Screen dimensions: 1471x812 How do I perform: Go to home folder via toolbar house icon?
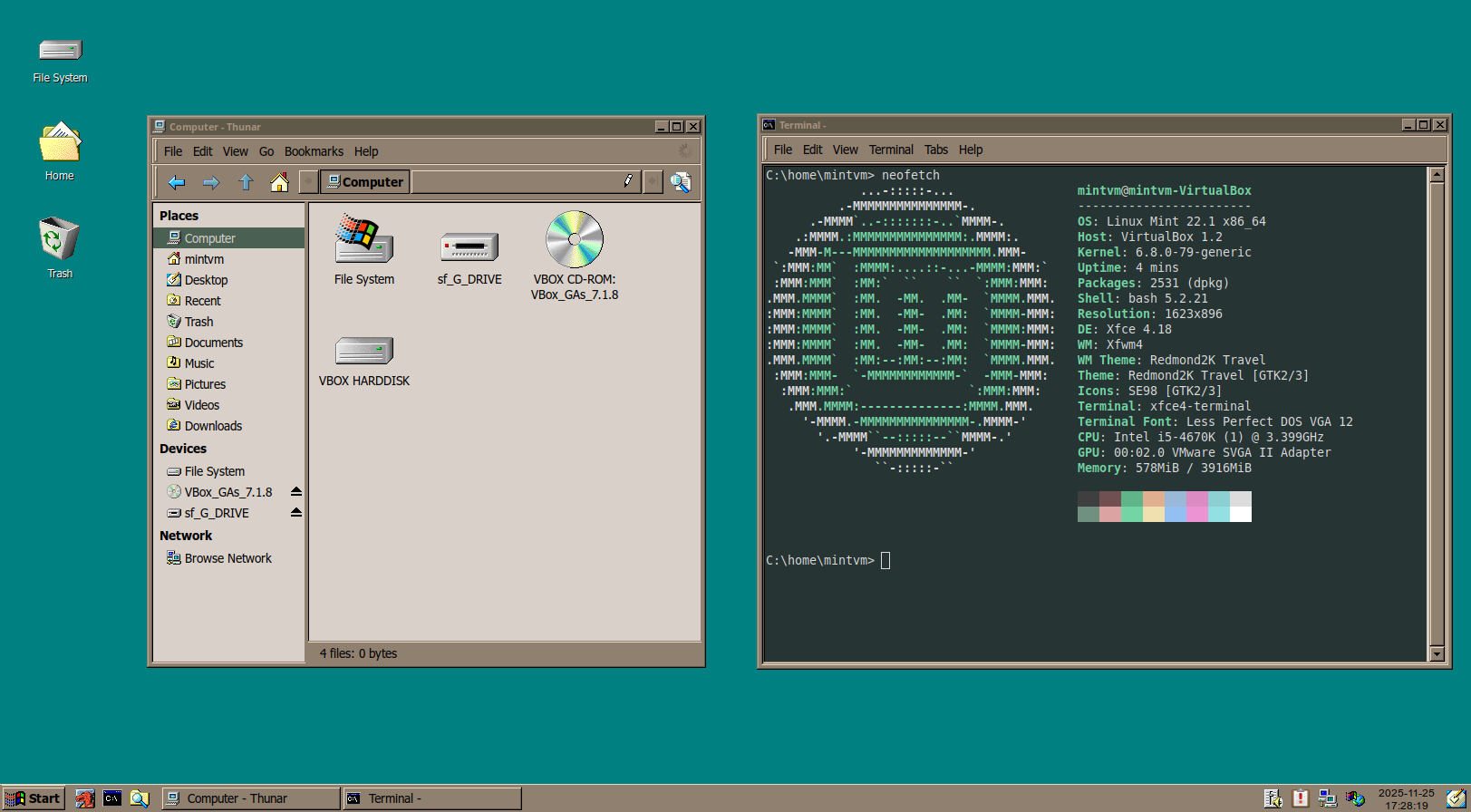click(279, 183)
